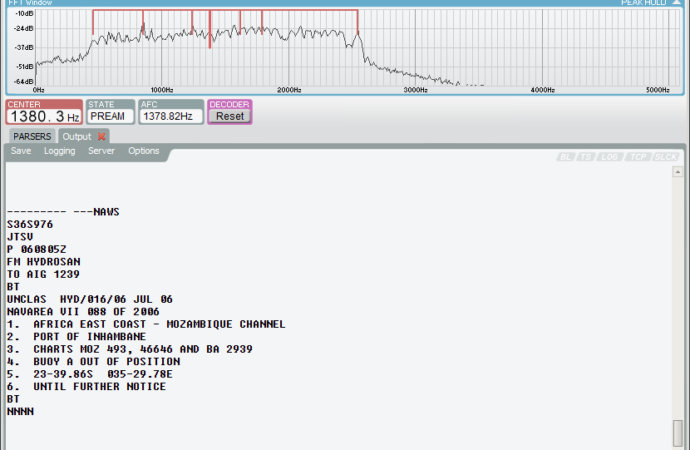Click the line 'S36S976'
The height and width of the screenshot is (450, 690).
[30, 224]
